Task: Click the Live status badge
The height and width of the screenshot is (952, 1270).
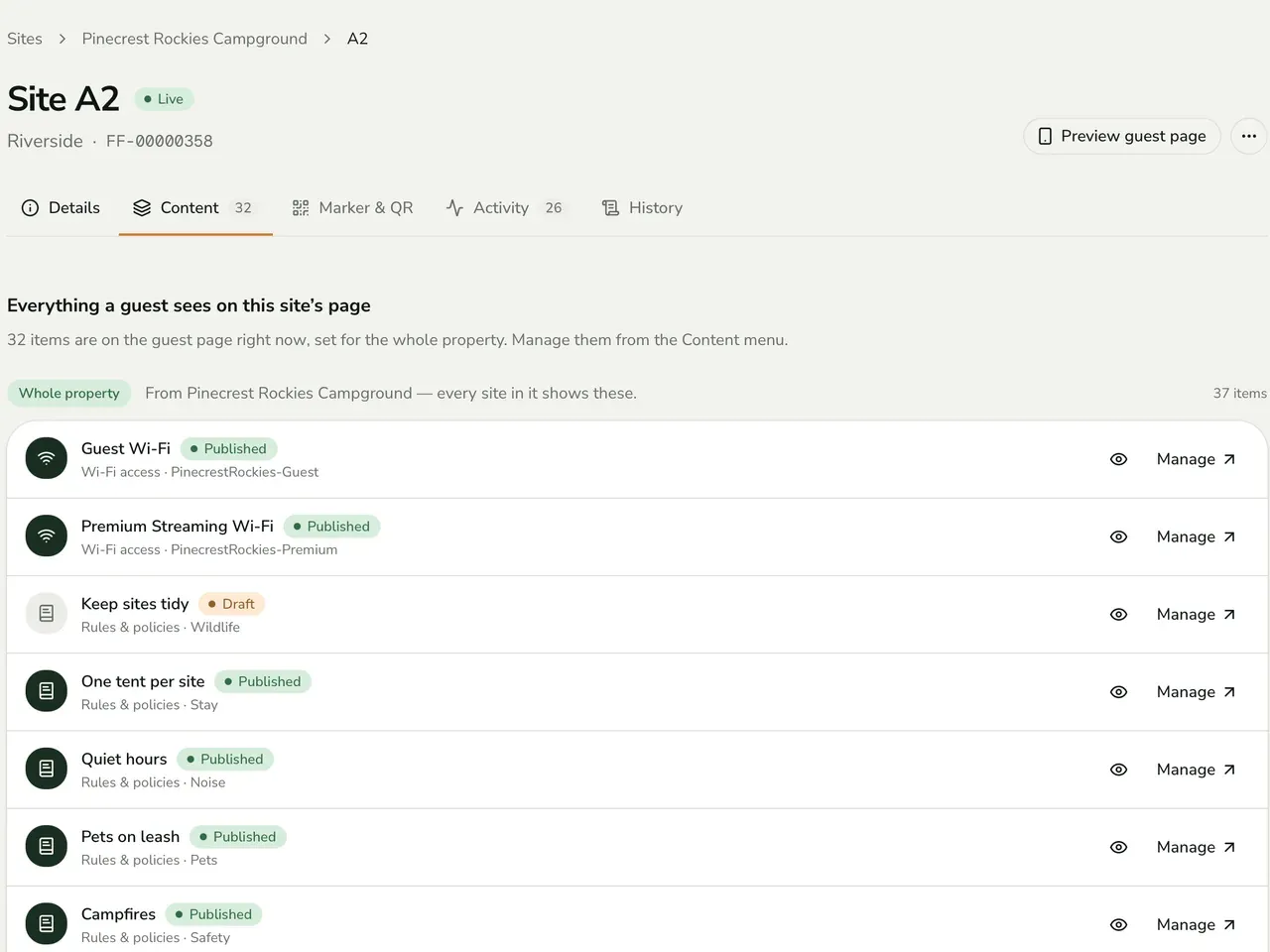Action: 164,99
